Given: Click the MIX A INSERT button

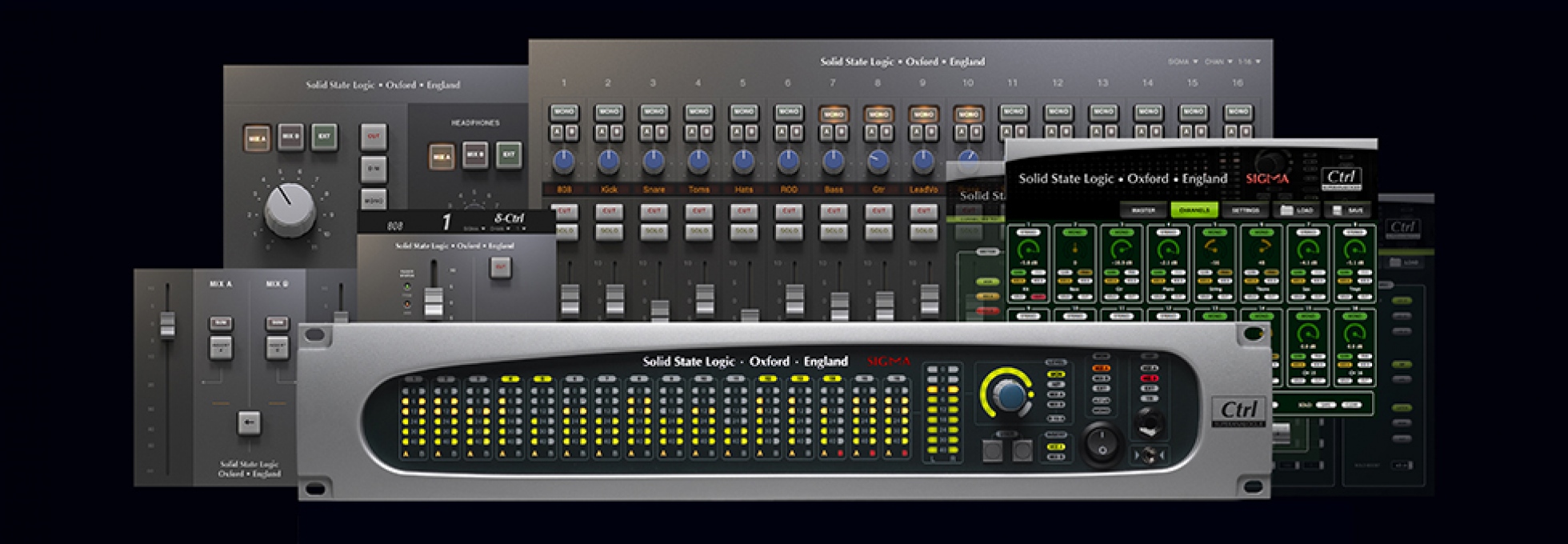Looking at the screenshot, I should click(221, 348).
